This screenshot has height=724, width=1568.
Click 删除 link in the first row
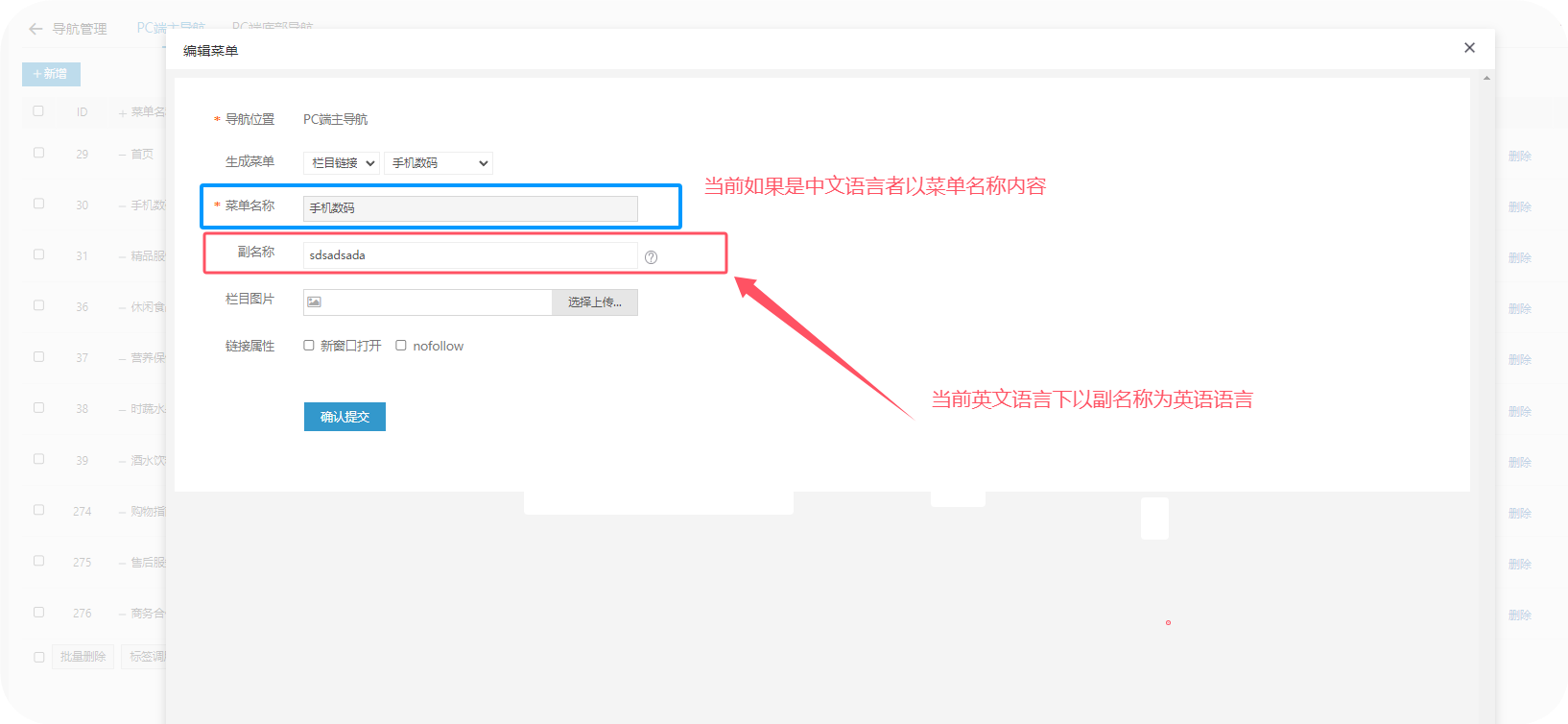tap(1519, 156)
